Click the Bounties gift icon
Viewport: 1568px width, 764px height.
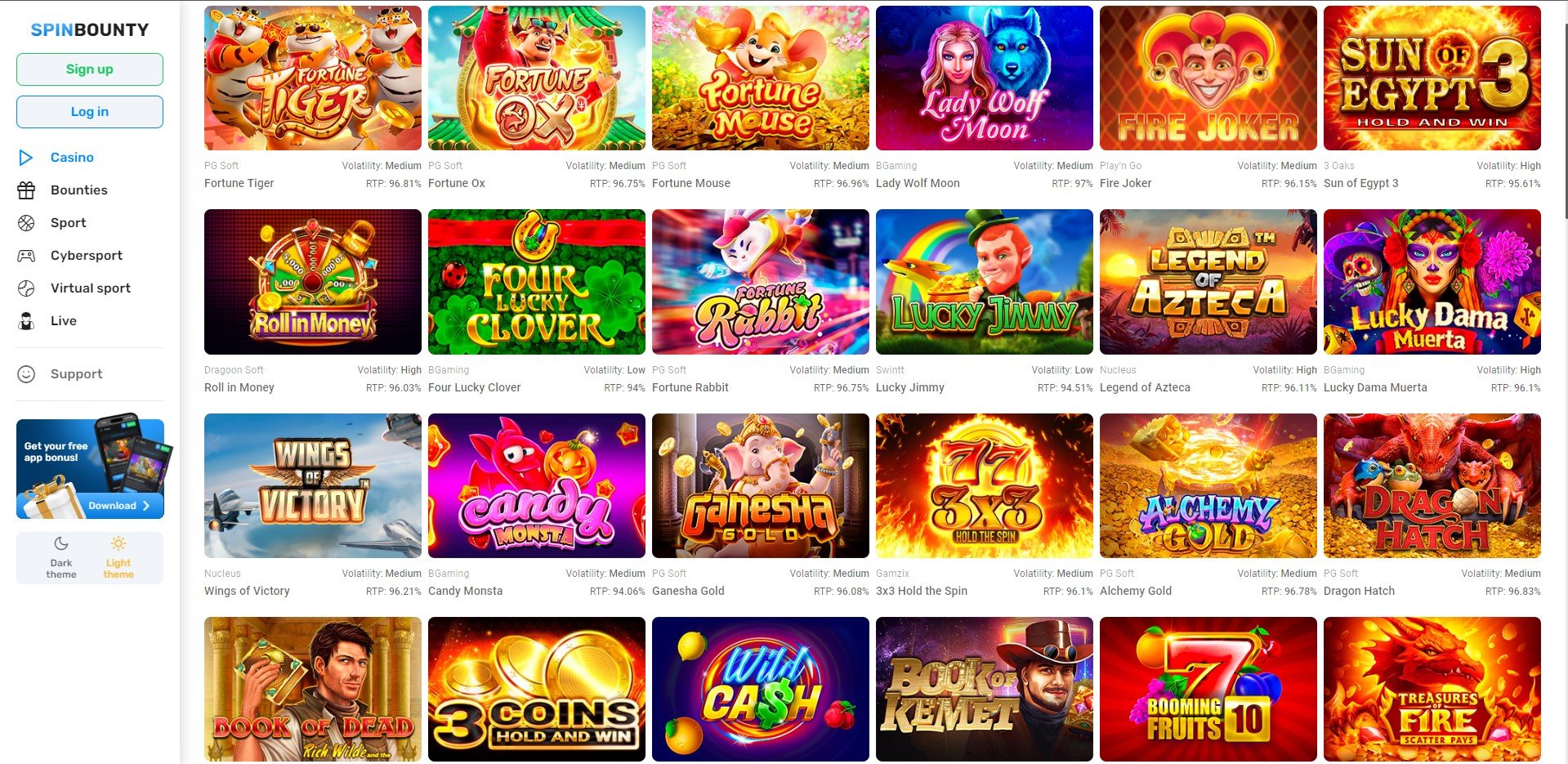(x=26, y=190)
